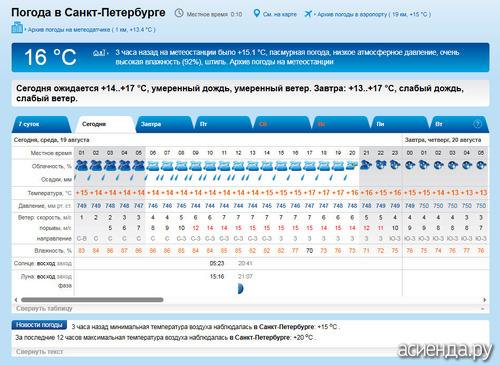Screen dimensions: 500x365
Task: Open the Пн forecast tab
Action: [x=399, y=124]
